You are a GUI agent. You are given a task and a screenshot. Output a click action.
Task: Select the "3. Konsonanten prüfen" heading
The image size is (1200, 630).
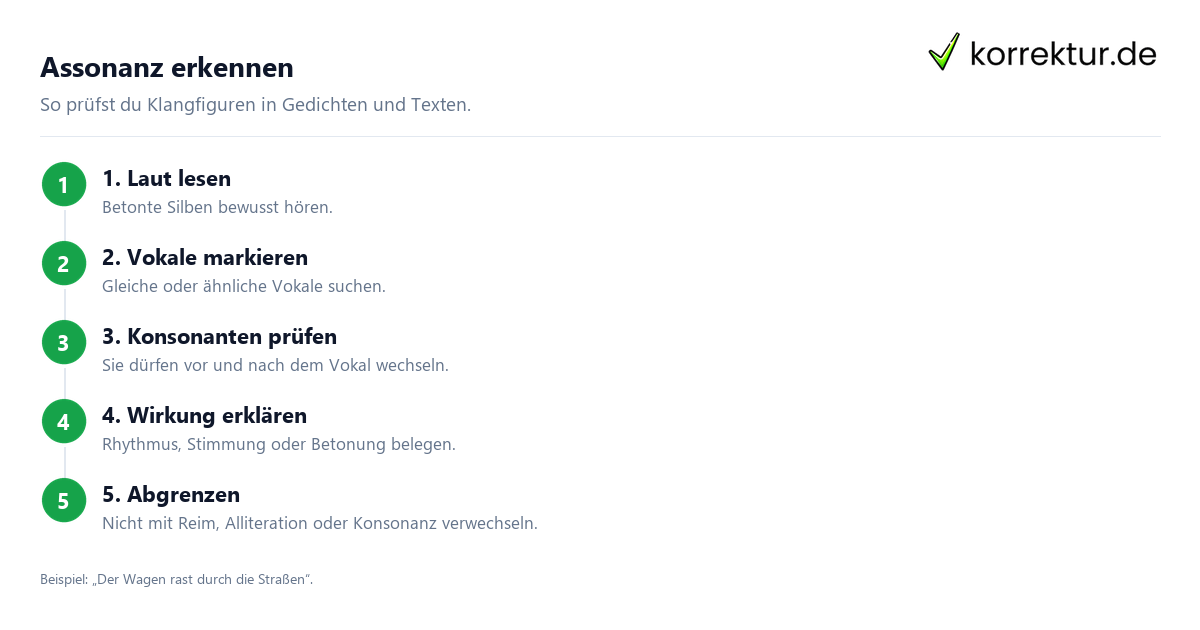(x=219, y=337)
